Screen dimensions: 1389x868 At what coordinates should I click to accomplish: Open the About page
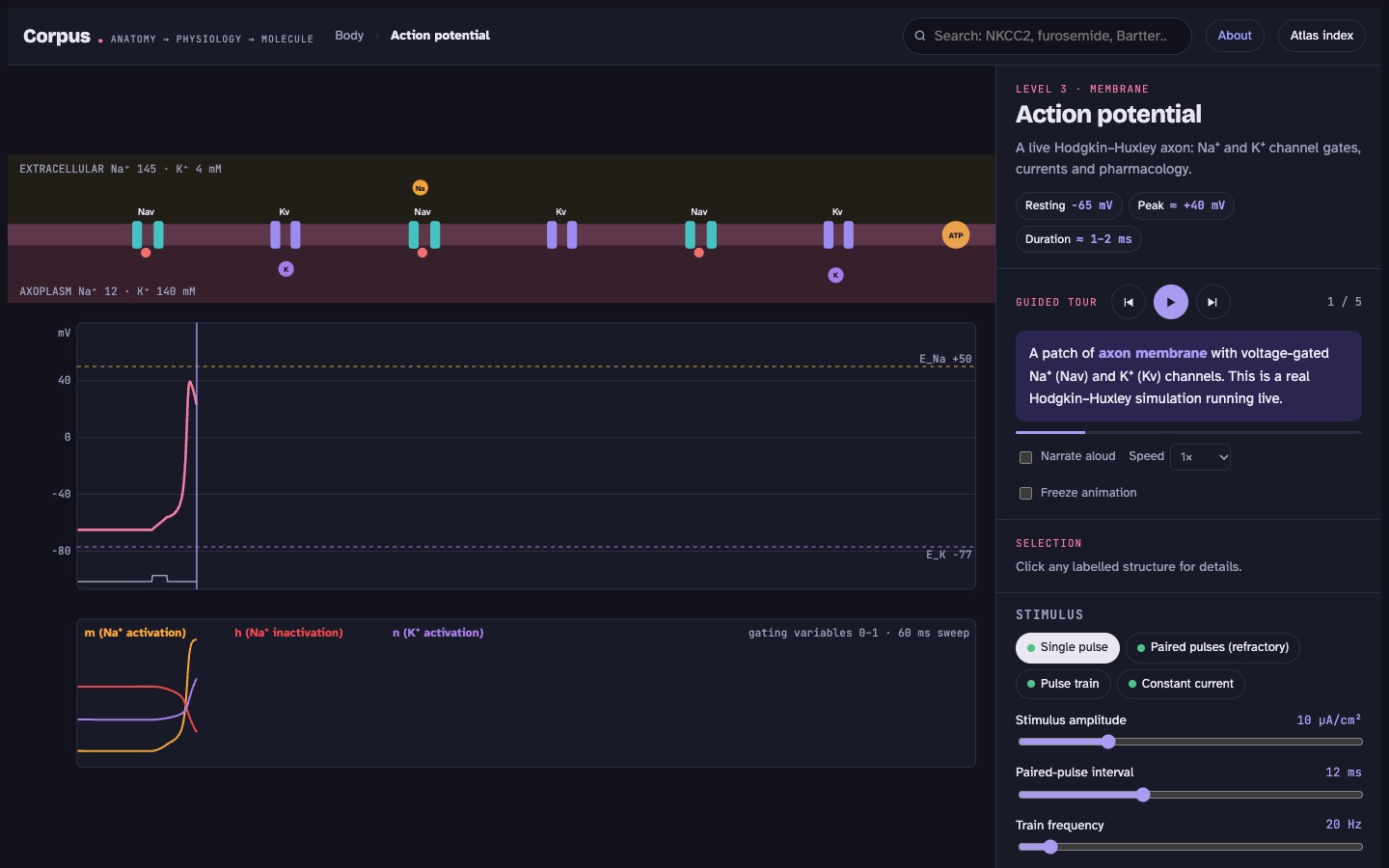(x=1235, y=36)
